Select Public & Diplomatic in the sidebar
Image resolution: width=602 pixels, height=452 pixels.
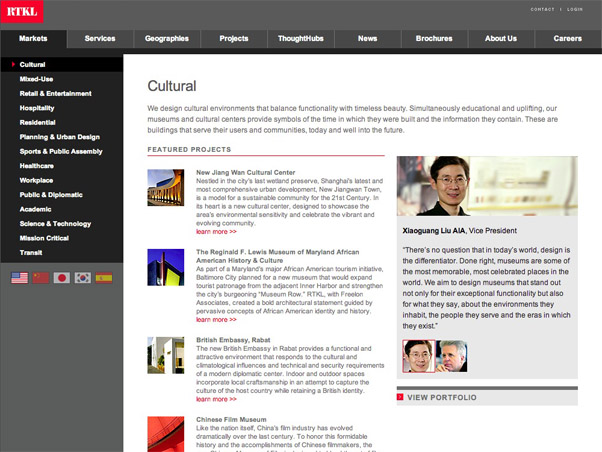[x=51, y=195]
